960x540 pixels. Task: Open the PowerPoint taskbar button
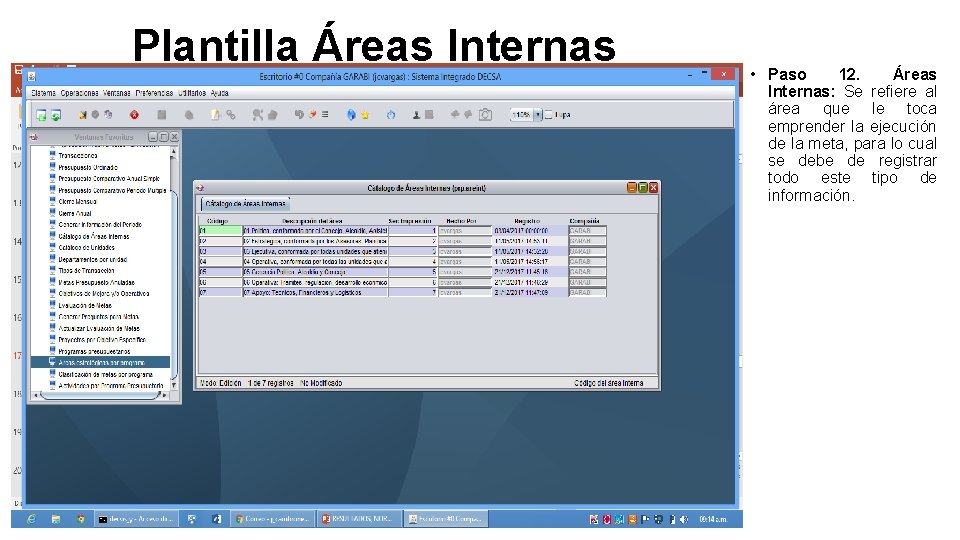(x=359, y=519)
